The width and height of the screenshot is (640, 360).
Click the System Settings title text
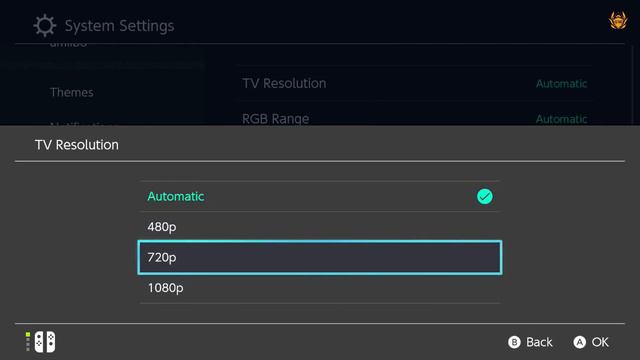[120, 26]
